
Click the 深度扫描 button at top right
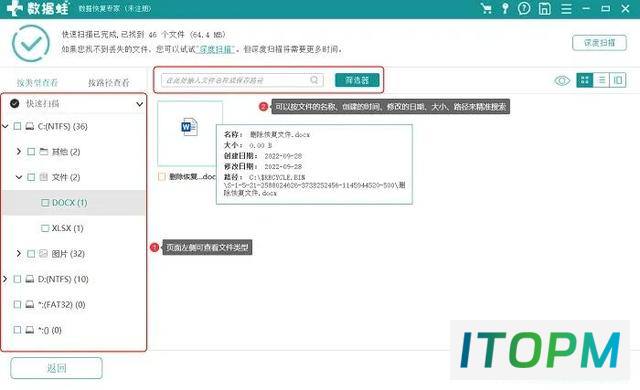(x=599, y=43)
